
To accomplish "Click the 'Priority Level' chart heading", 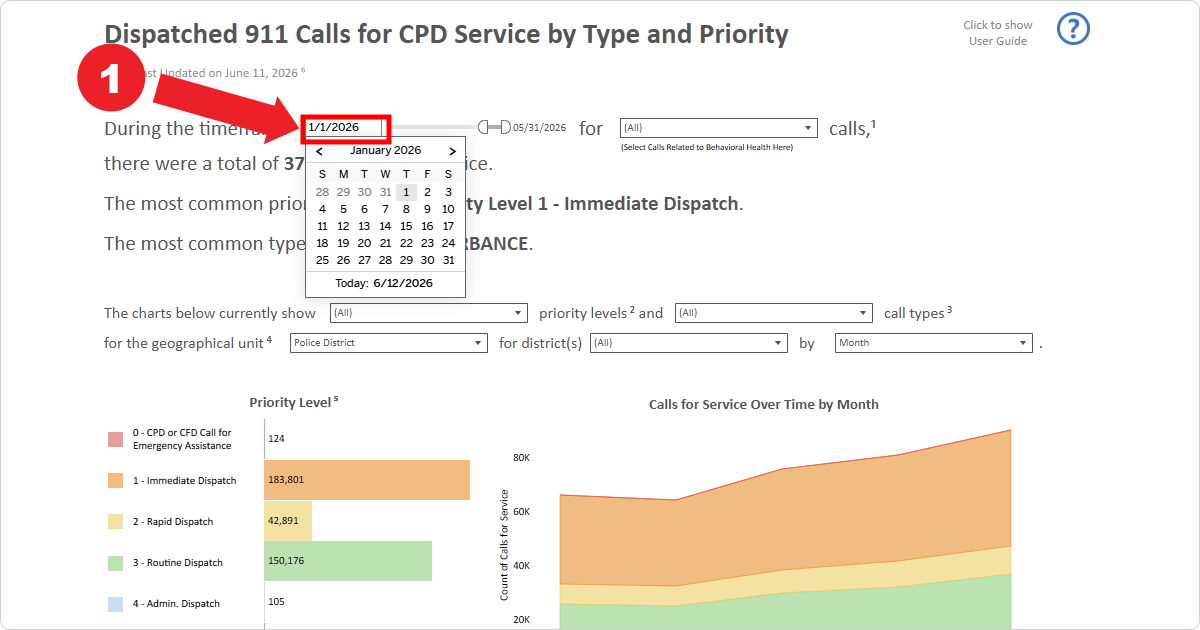I will tap(293, 402).
